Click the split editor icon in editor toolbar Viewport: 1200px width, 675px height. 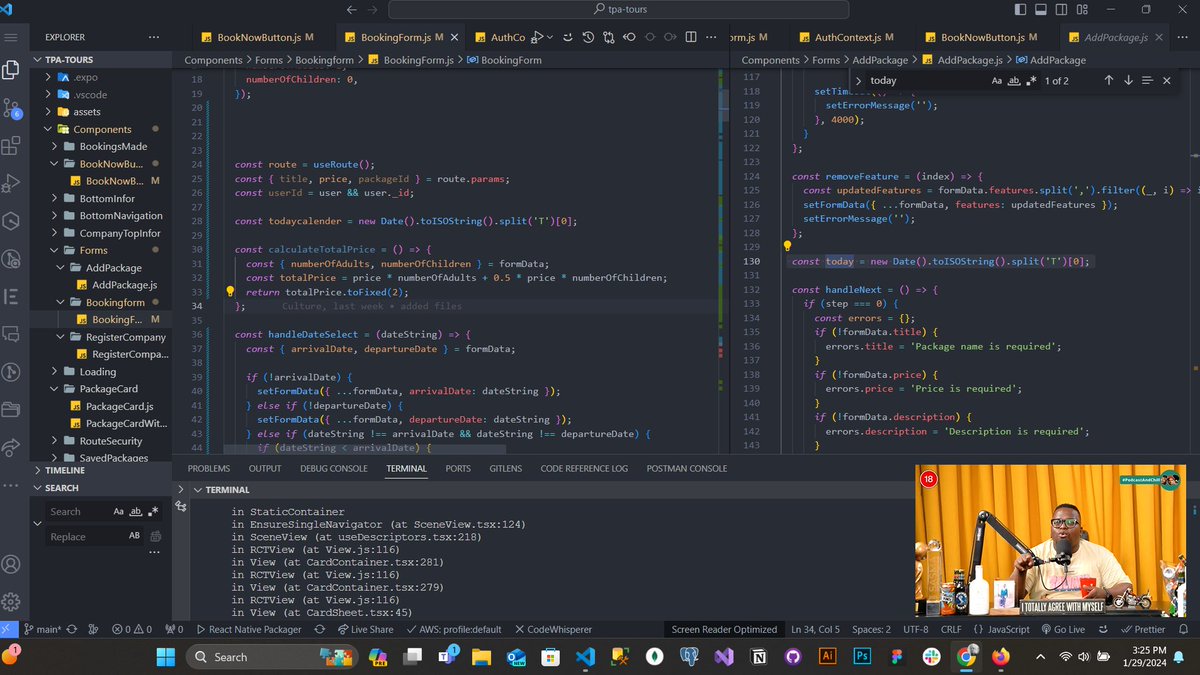click(x=693, y=37)
